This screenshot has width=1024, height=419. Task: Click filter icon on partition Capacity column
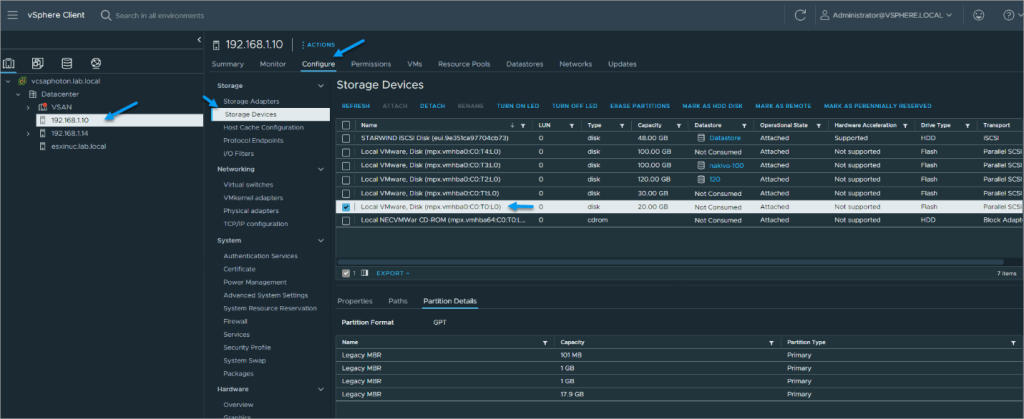pos(771,342)
